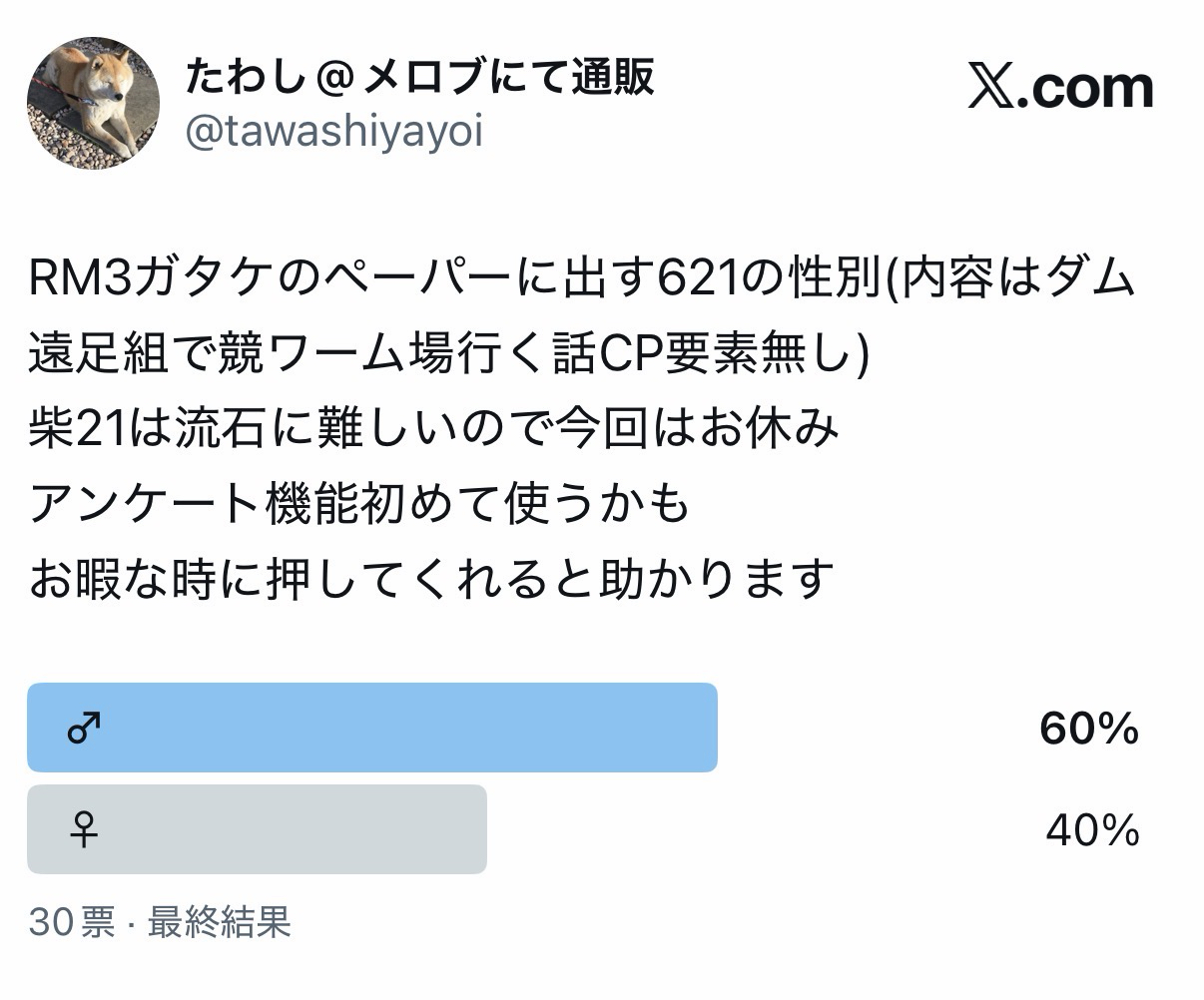Click the Shiba dog profile avatar
Image resolution: width=1204 pixels, height=1000 pixels.
(x=93, y=104)
